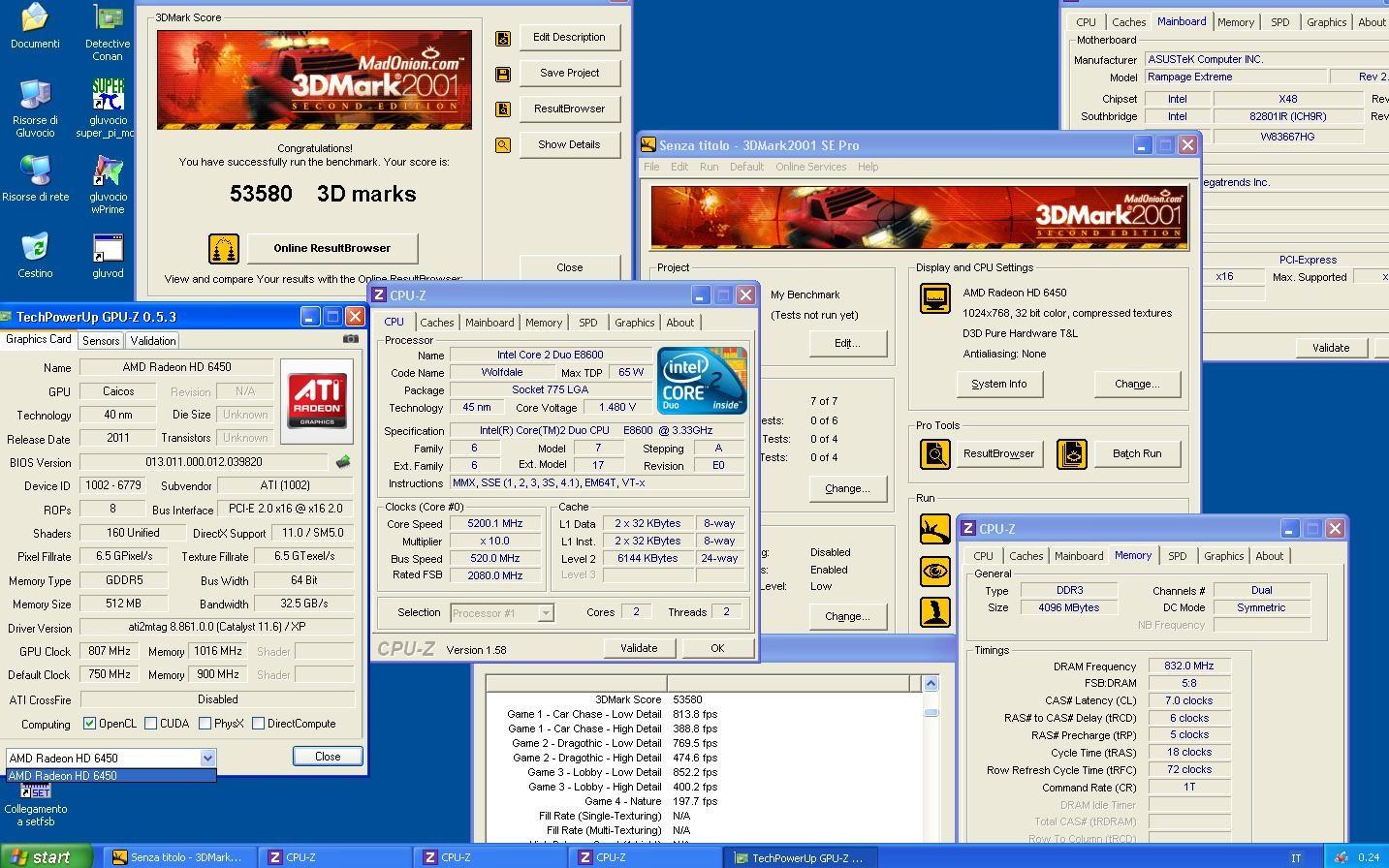The image size is (1389, 868).
Task: Click the 3DMark2001 banner in score window
Action: [x=314, y=79]
